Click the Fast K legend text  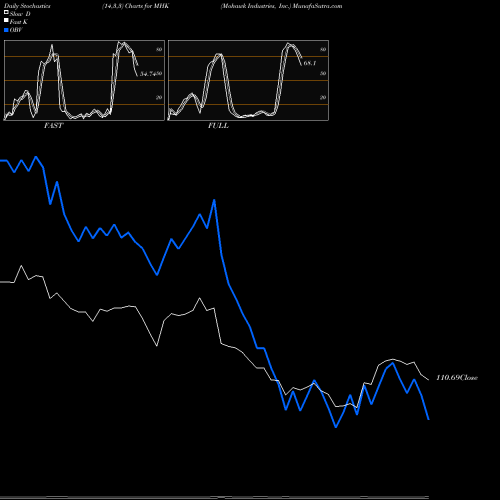click(x=19, y=22)
